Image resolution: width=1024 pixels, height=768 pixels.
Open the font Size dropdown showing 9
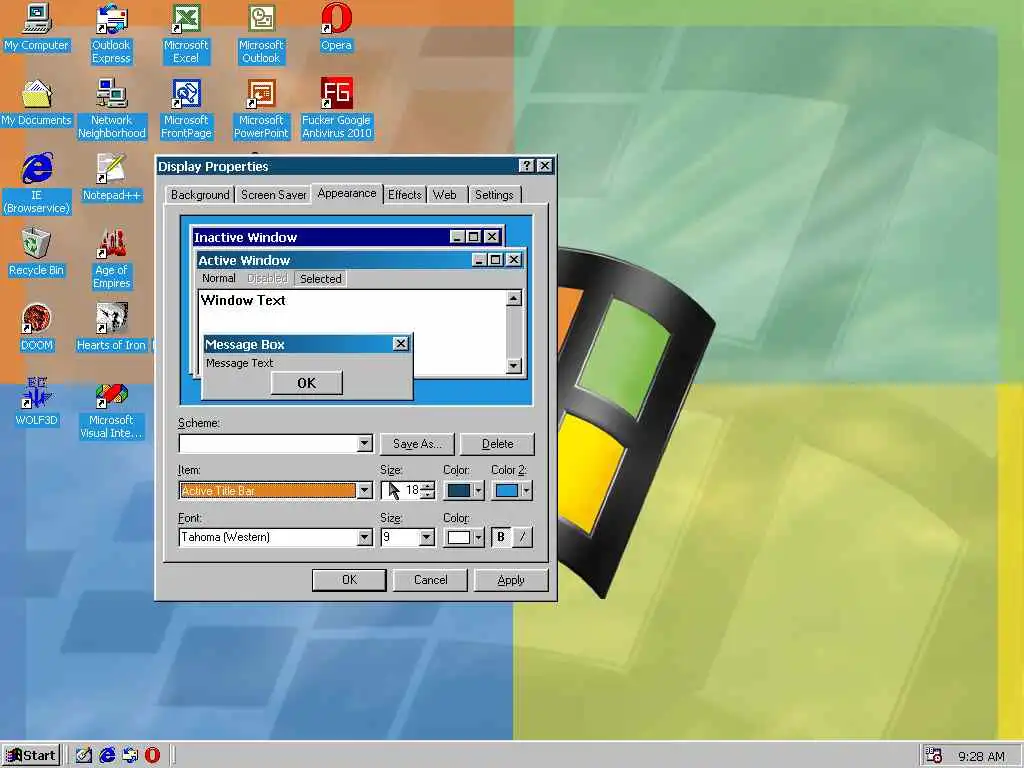coord(426,537)
